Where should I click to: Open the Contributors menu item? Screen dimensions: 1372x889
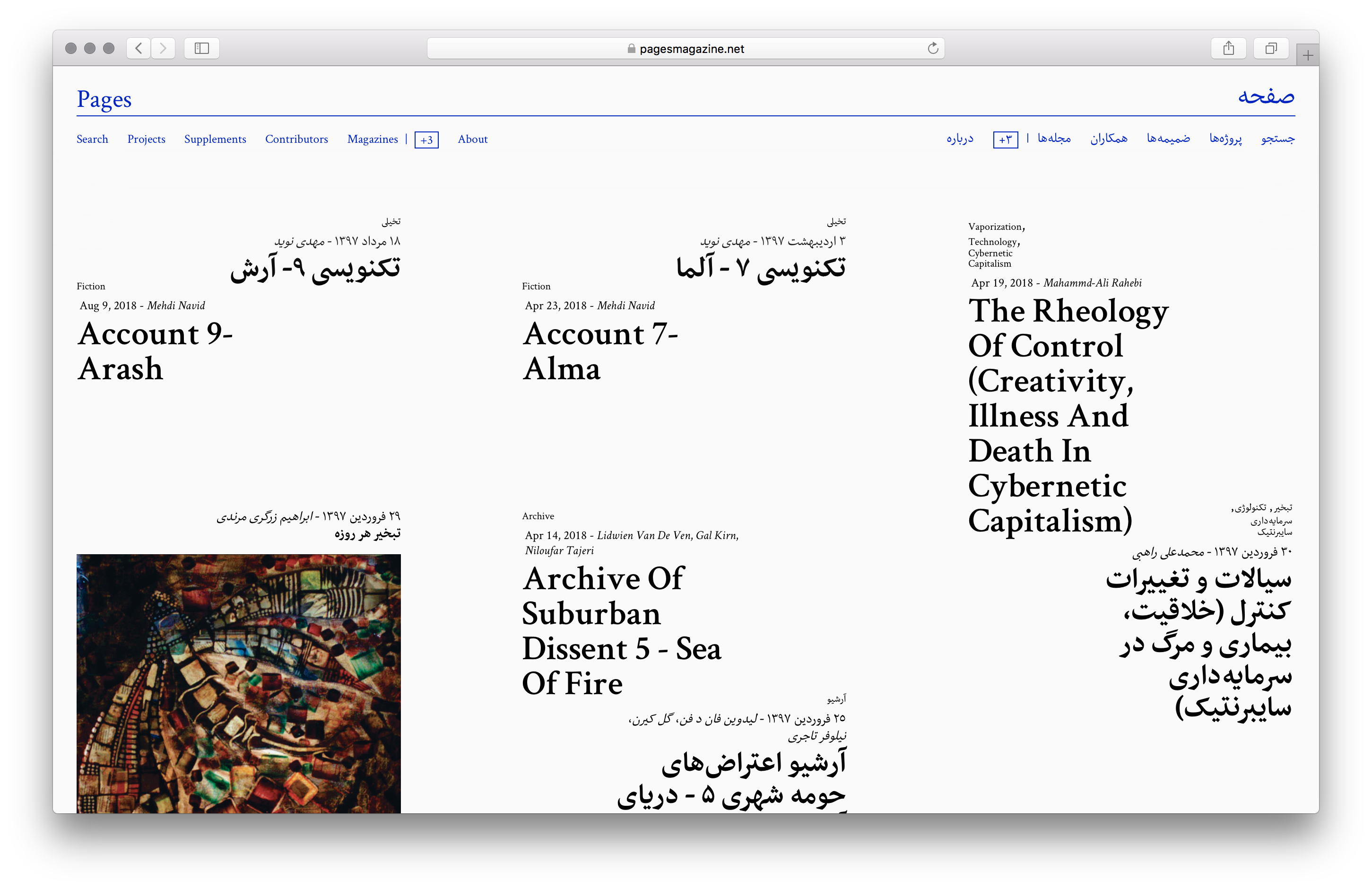[x=296, y=139]
